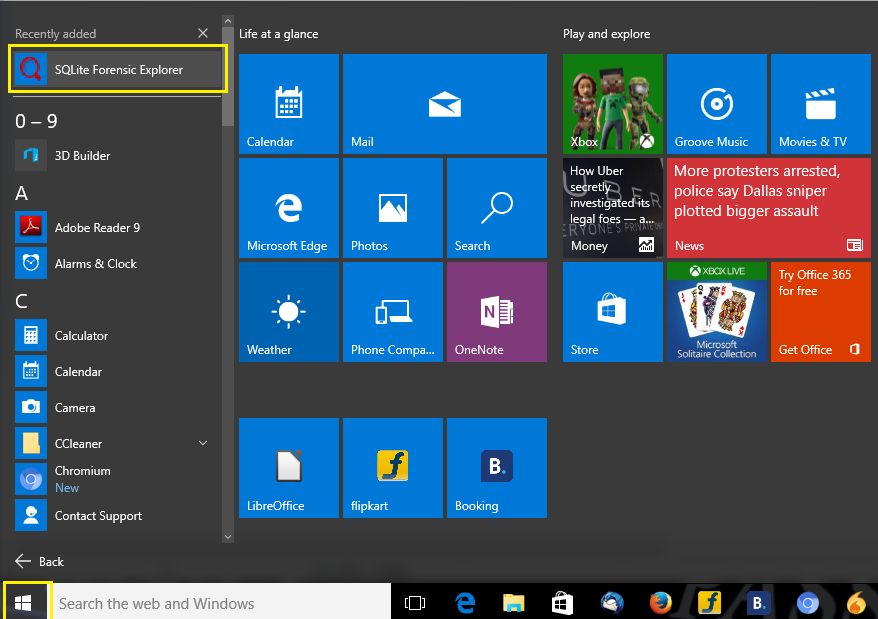Click the Life at a glance group title
The height and width of the screenshot is (619, 878).
coord(278,34)
